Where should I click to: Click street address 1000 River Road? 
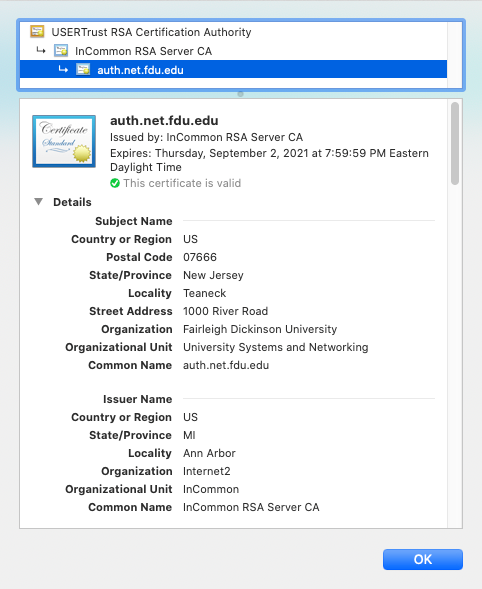[225, 311]
